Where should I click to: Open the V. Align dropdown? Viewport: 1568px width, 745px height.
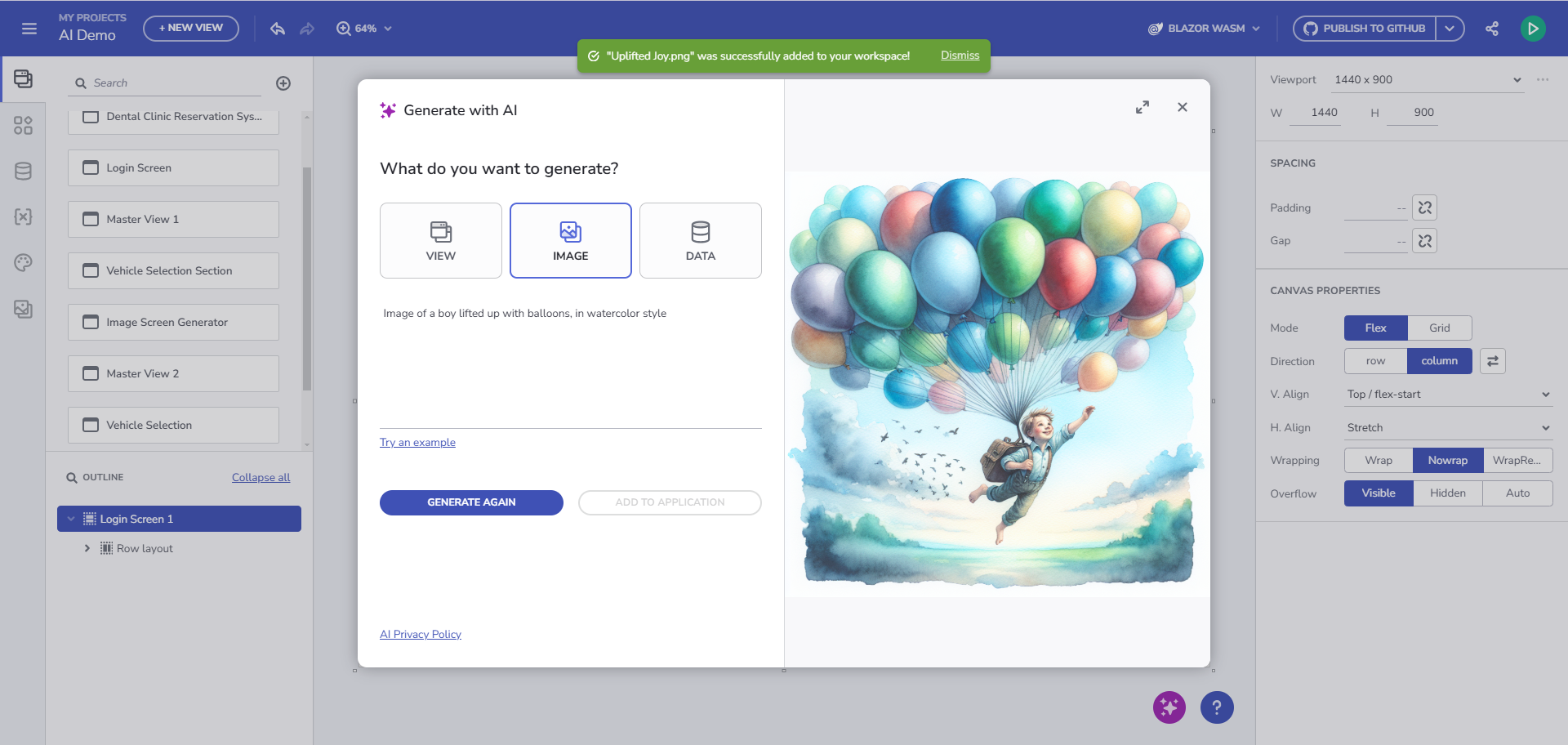click(x=1448, y=395)
